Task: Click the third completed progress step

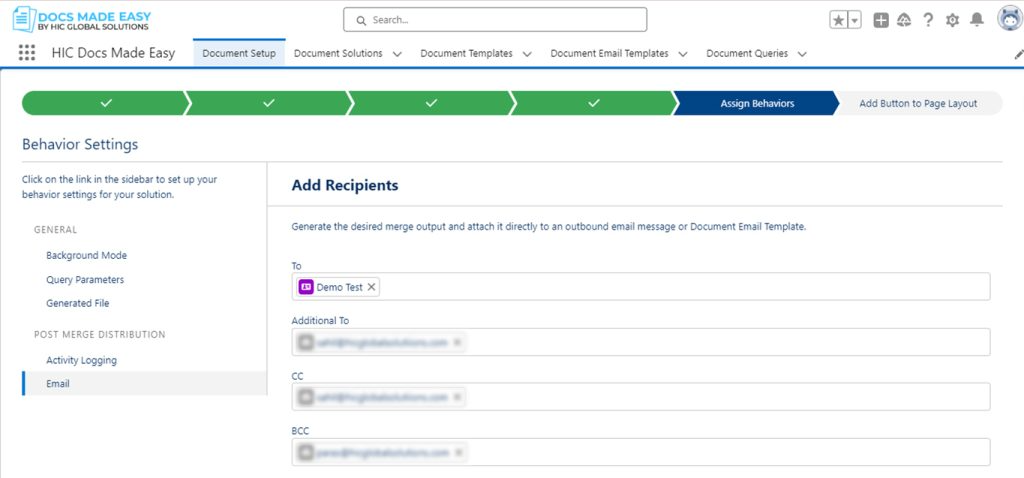Action: pyautogui.click(x=431, y=103)
